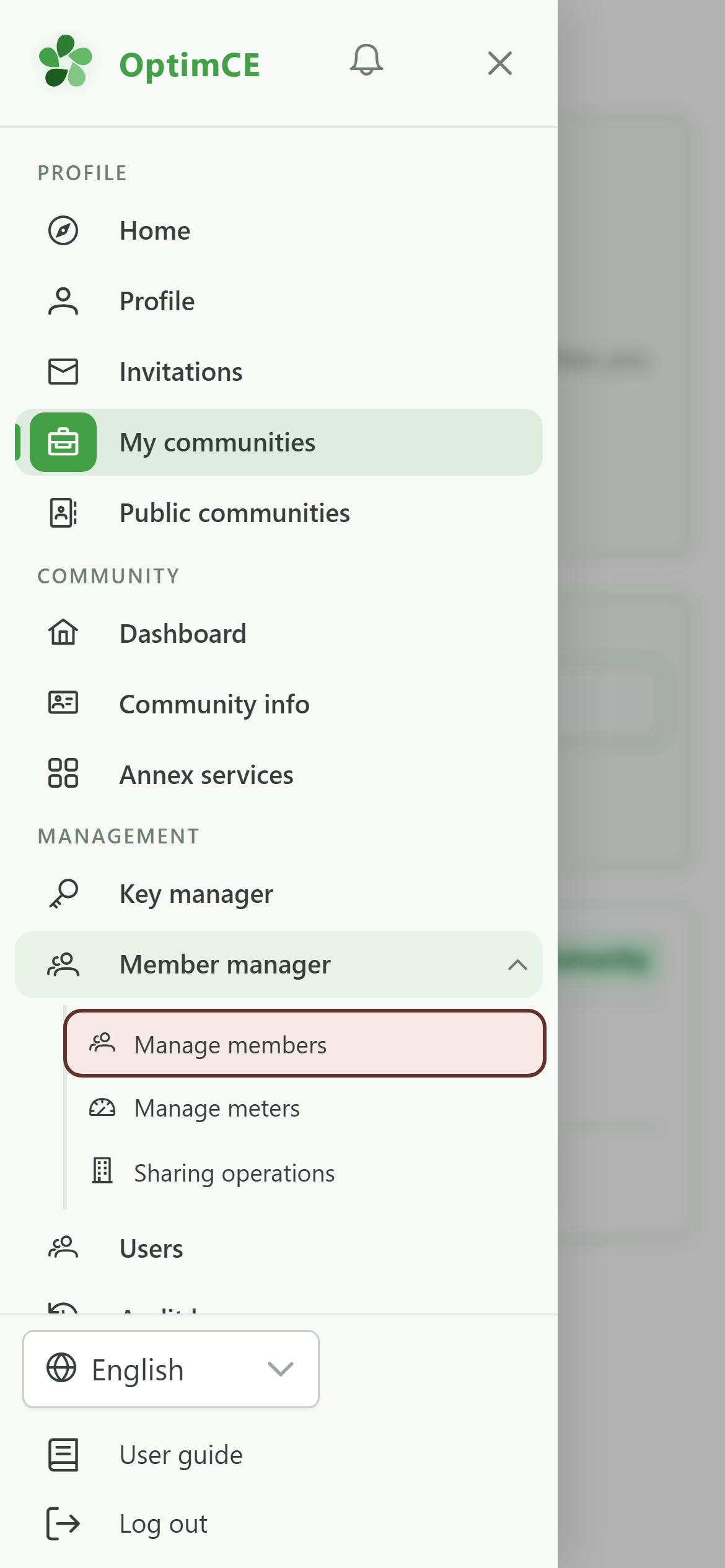The height and width of the screenshot is (1568, 725).
Task: Open the English language dropdown
Action: point(171,1369)
